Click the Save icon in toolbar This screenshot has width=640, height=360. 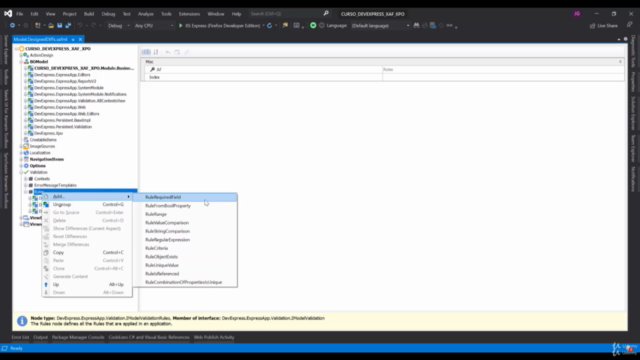pyautogui.click(x=60, y=25)
